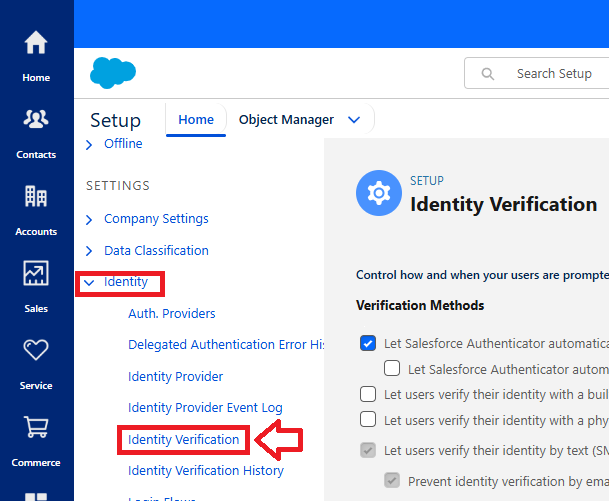Open the Object Manager dropdown arrow
The width and height of the screenshot is (609, 501).
click(x=353, y=120)
